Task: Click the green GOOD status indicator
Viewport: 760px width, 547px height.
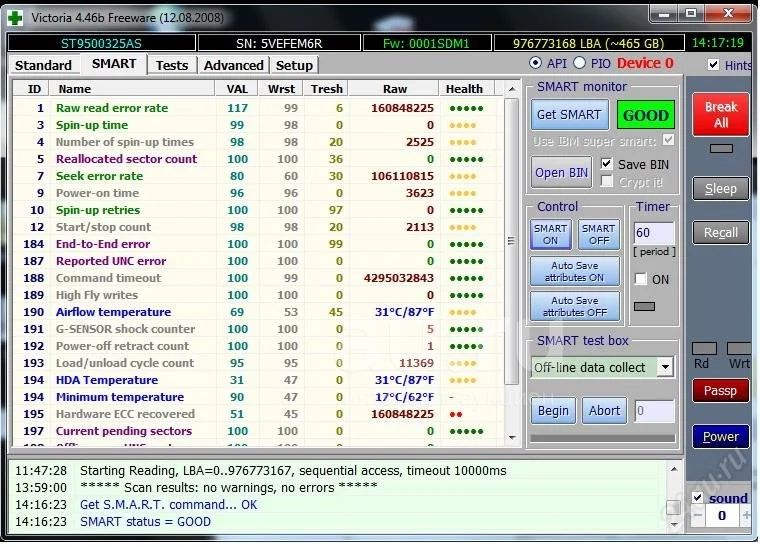Action: pos(645,115)
